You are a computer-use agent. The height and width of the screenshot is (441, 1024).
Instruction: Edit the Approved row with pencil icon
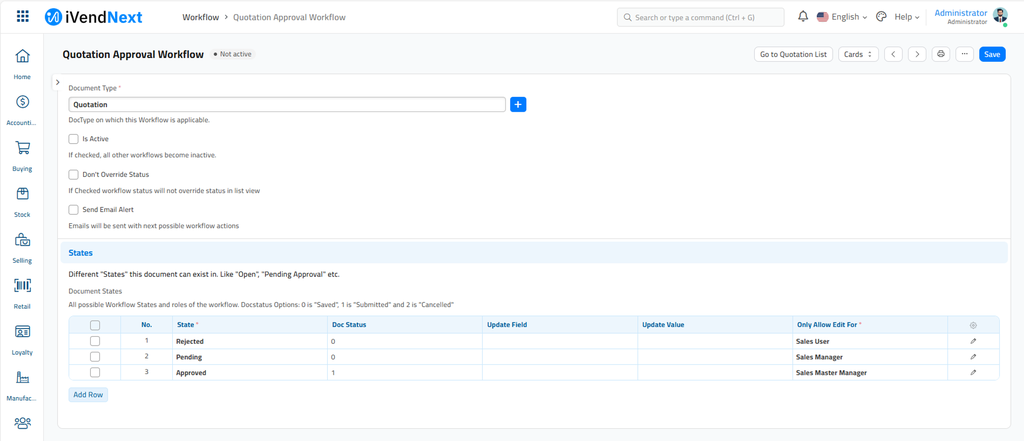click(x=973, y=372)
